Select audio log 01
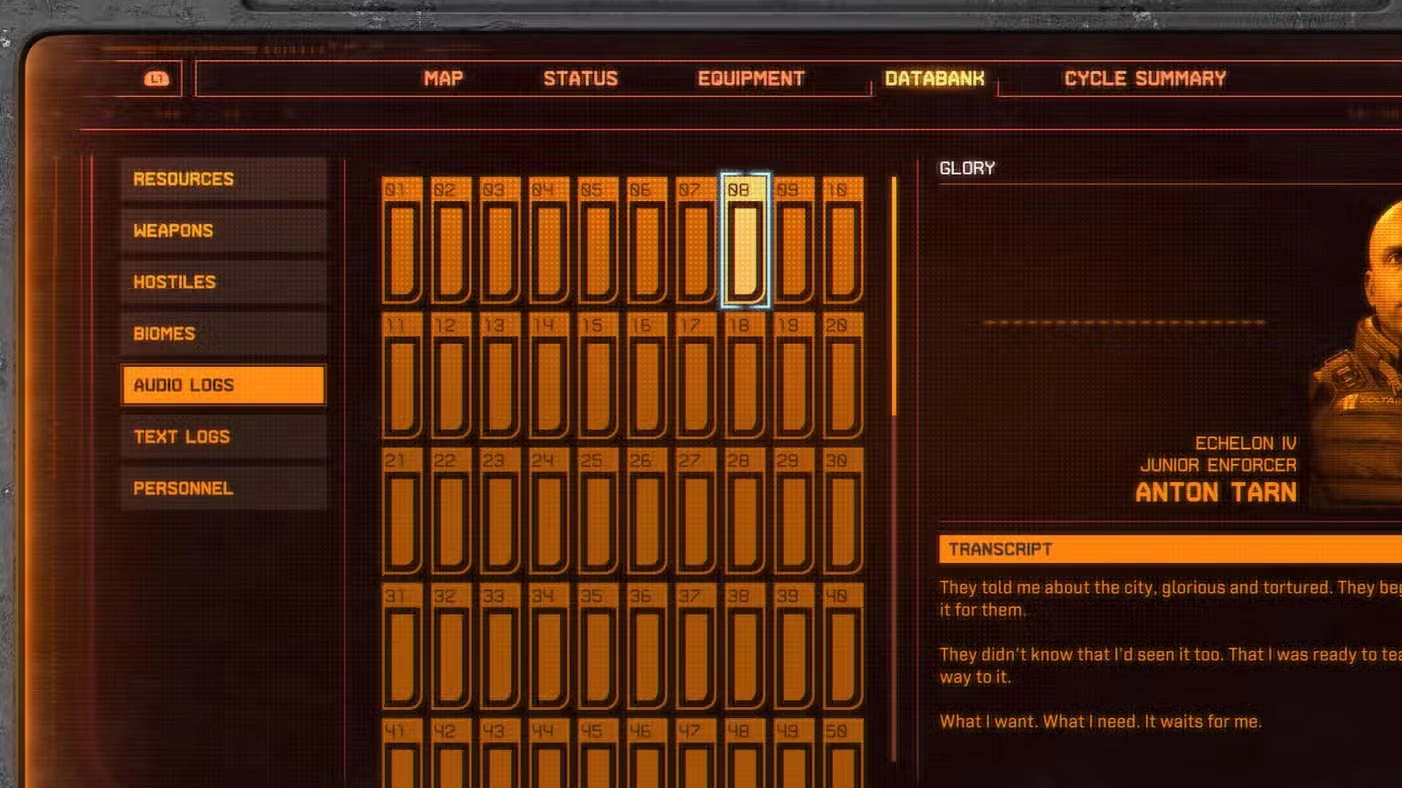The width and height of the screenshot is (1402, 788). tap(402, 240)
